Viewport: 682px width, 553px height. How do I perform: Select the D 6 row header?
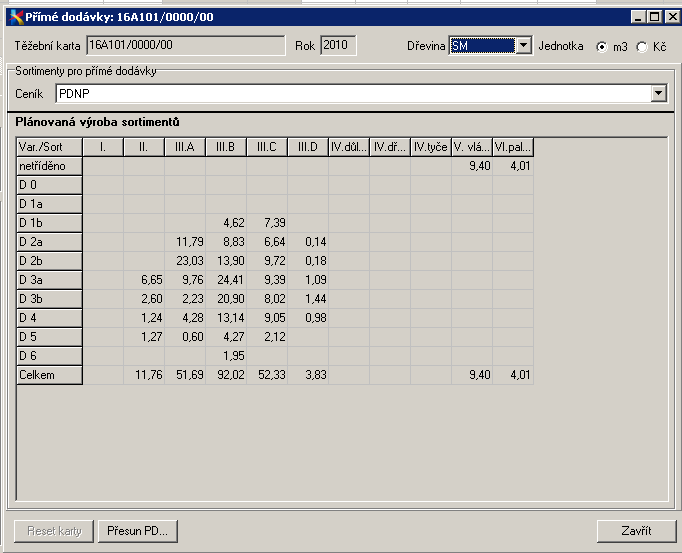49,356
